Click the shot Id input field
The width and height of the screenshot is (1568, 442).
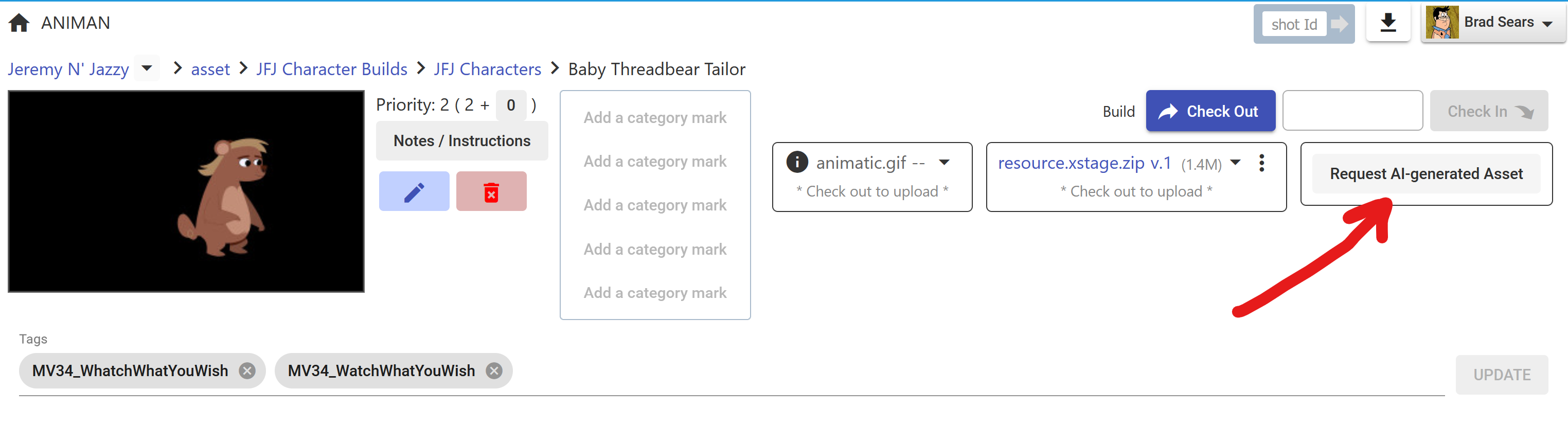[x=1293, y=24]
